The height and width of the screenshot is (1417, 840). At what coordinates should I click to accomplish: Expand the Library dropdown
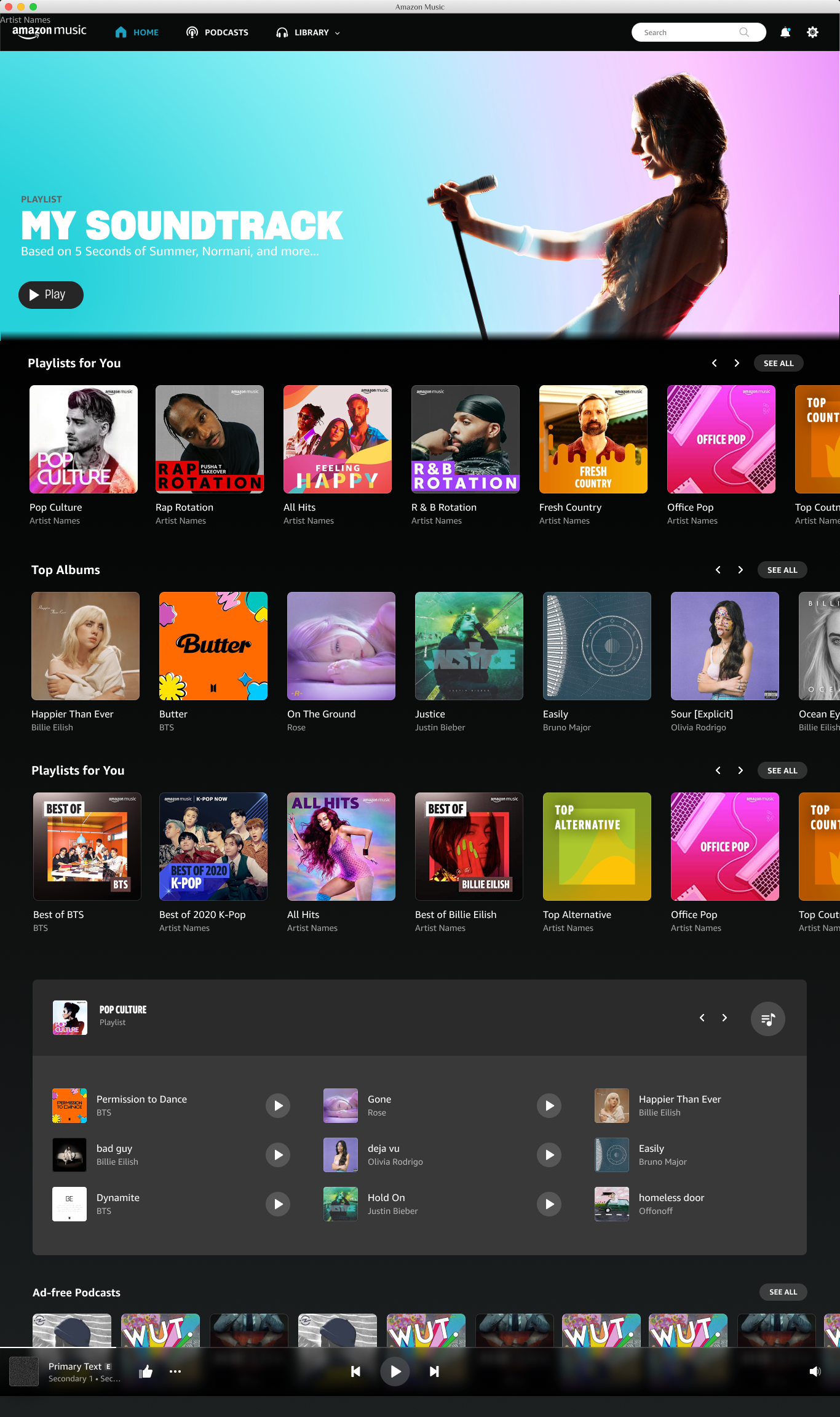tap(308, 33)
